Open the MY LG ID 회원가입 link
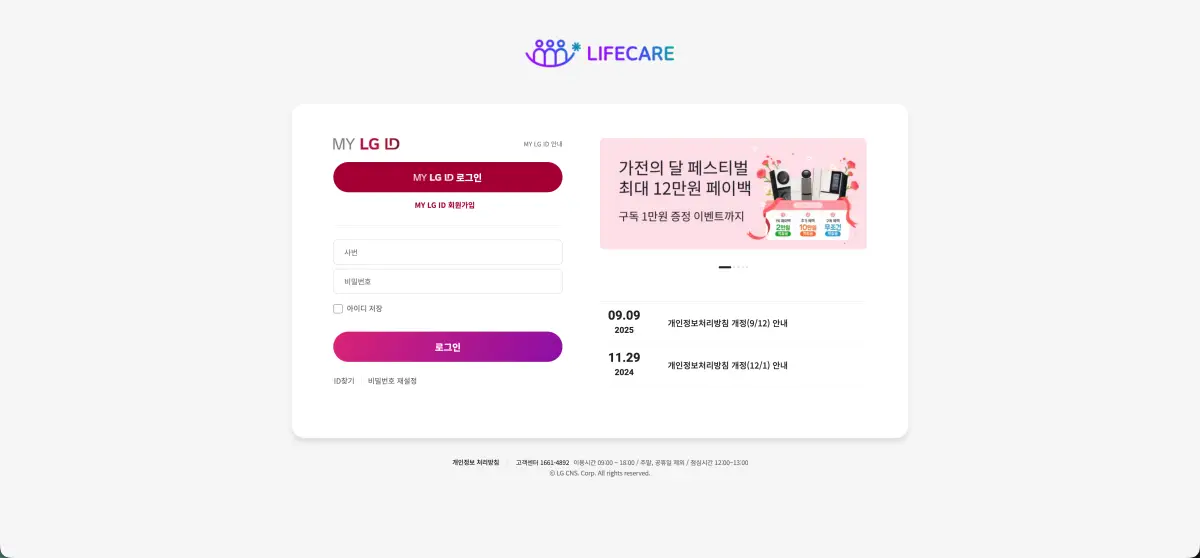1200x558 pixels. (445, 205)
